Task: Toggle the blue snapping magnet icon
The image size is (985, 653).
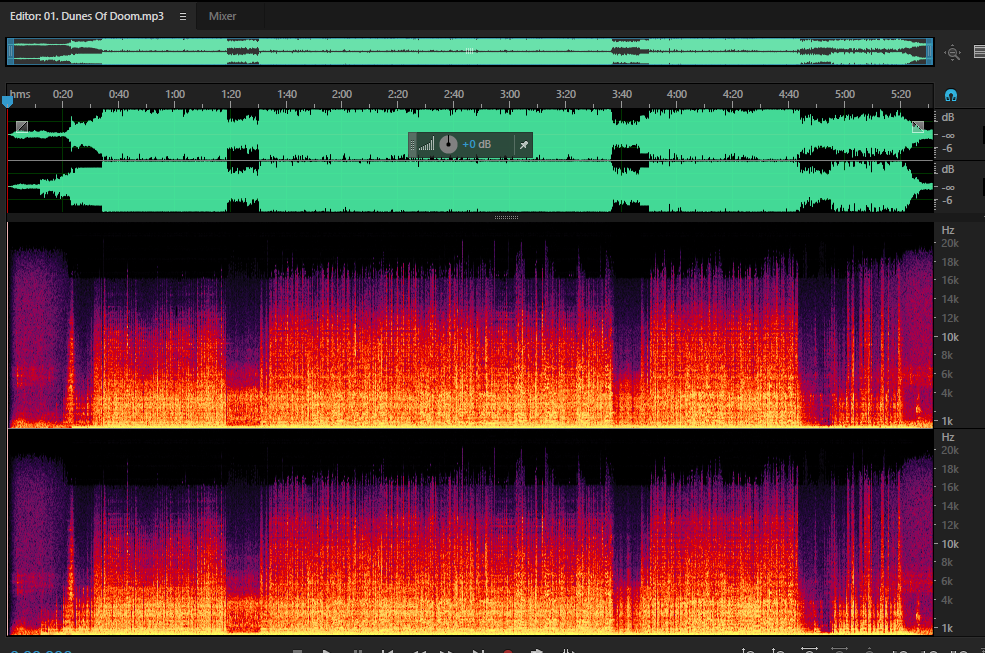Action: [951, 96]
